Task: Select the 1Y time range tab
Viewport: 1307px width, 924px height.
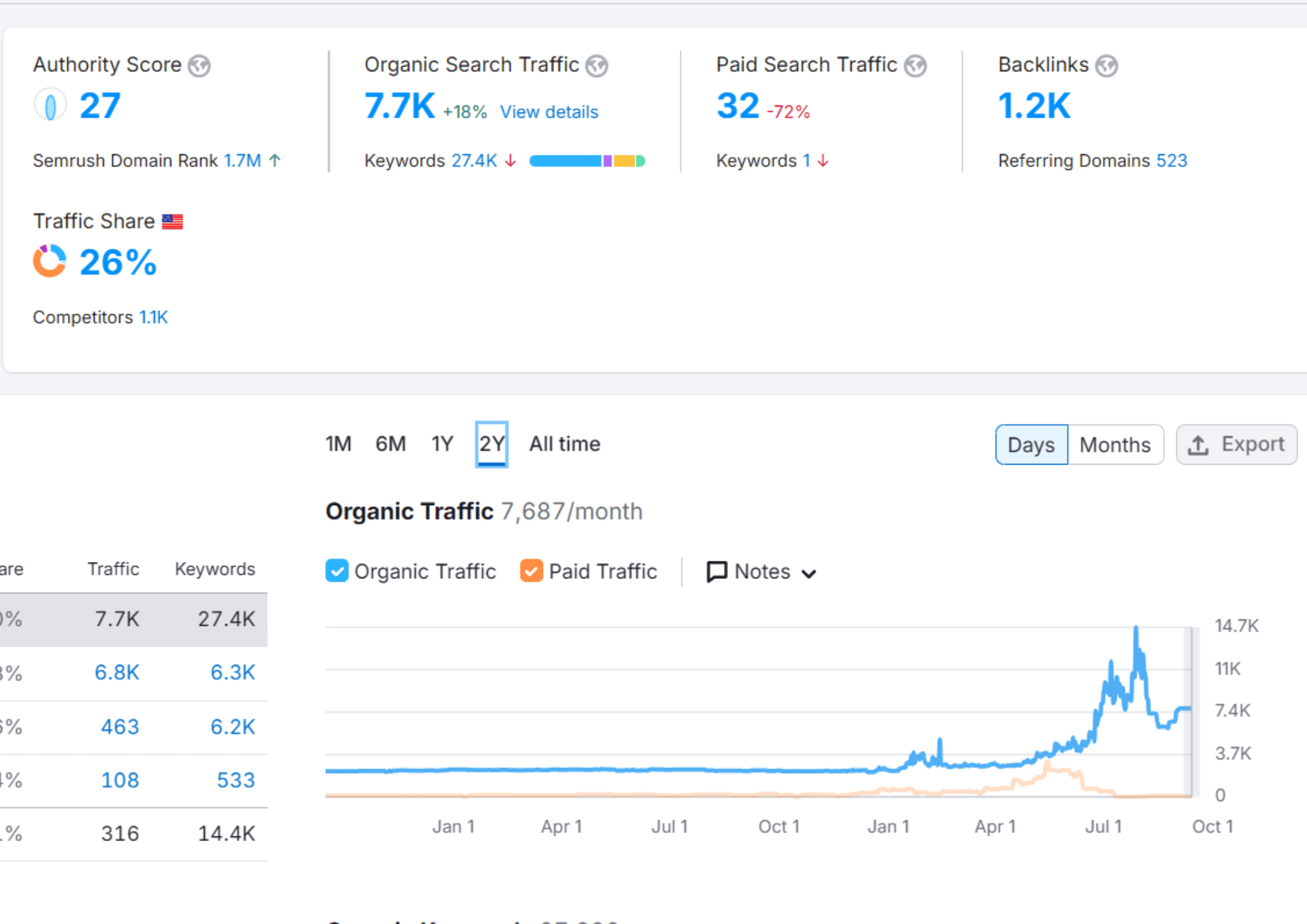Action: pyautogui.click(x=442, y=444)
